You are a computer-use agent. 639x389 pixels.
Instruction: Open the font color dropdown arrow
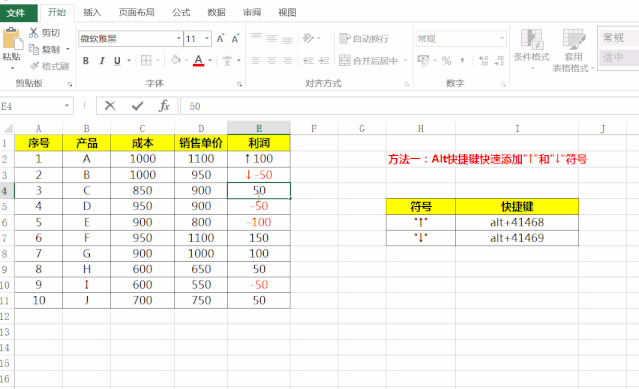[x=210, y=61]
